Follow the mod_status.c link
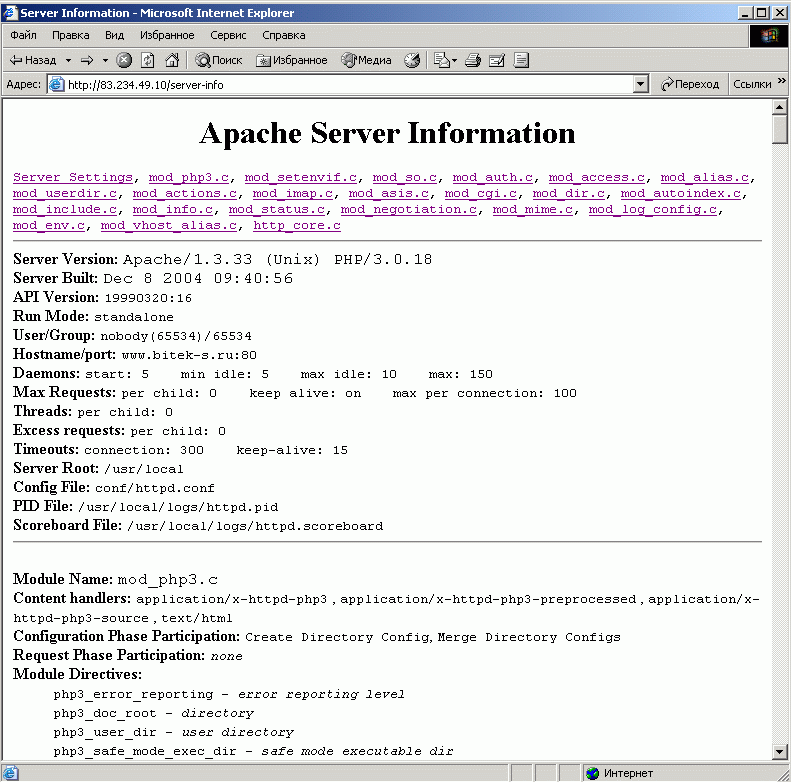 (x=276, y=210)
